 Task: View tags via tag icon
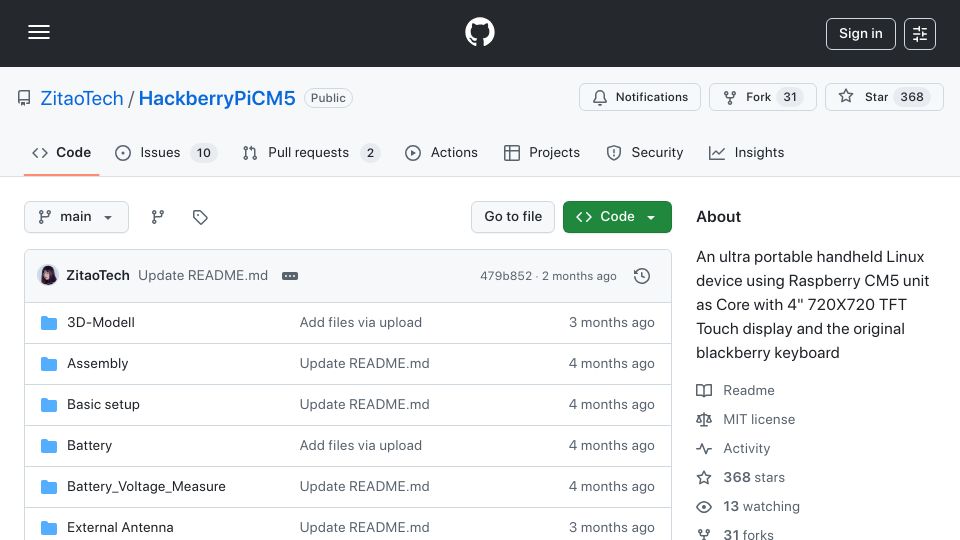200,217
